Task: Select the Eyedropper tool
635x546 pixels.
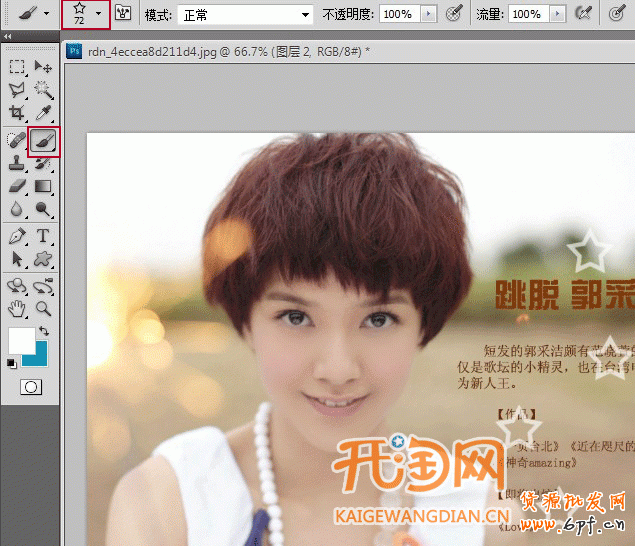Action: 44,114
